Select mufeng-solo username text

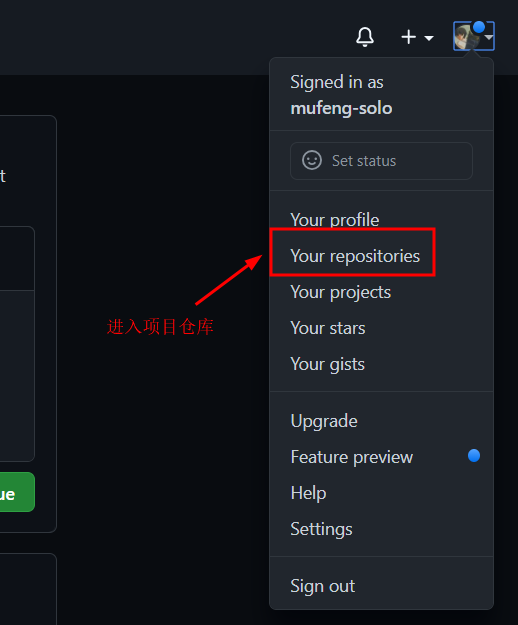coord(341,108)
